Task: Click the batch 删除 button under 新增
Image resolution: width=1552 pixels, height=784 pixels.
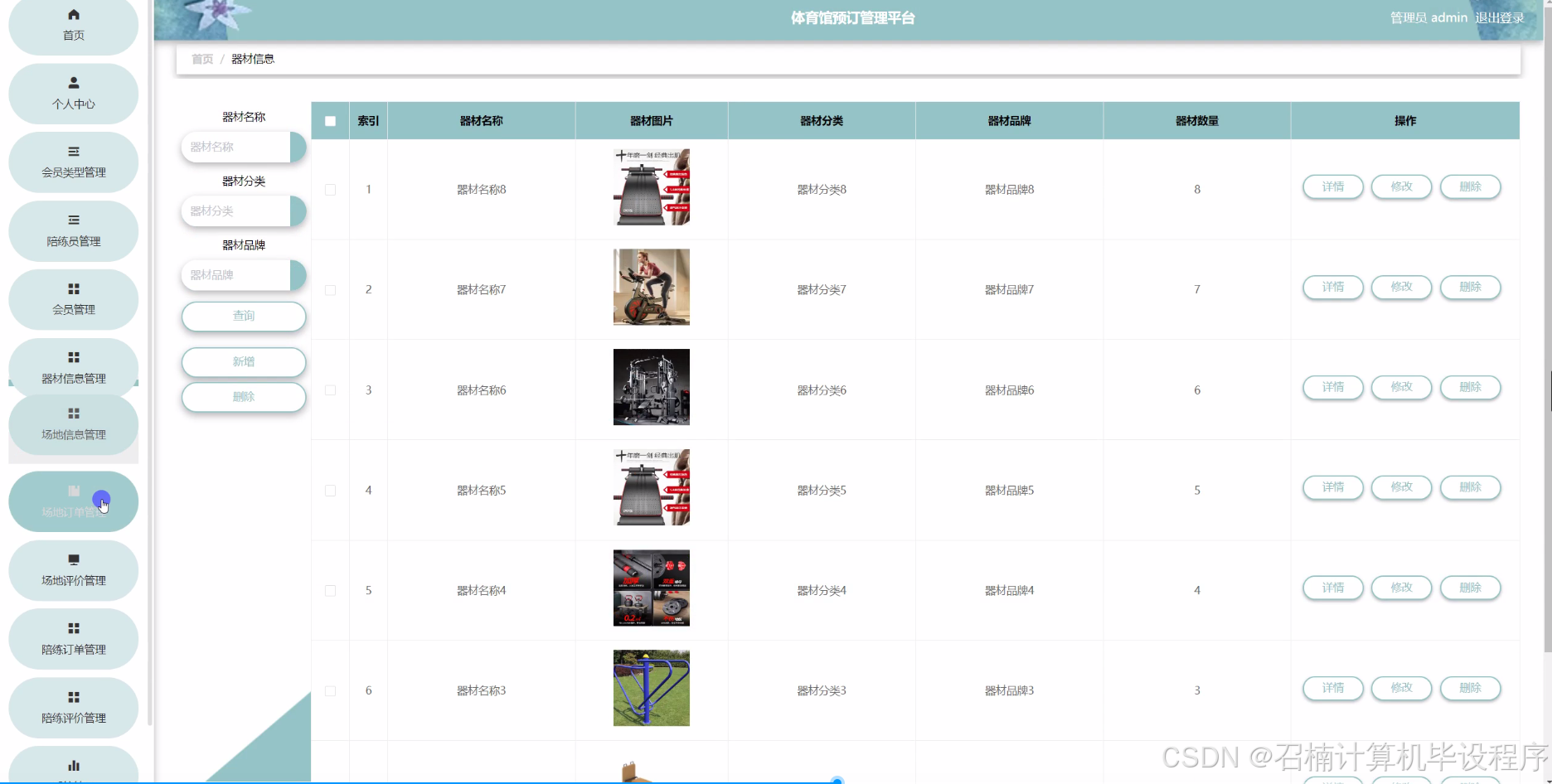Action: (x=244, y=397)
